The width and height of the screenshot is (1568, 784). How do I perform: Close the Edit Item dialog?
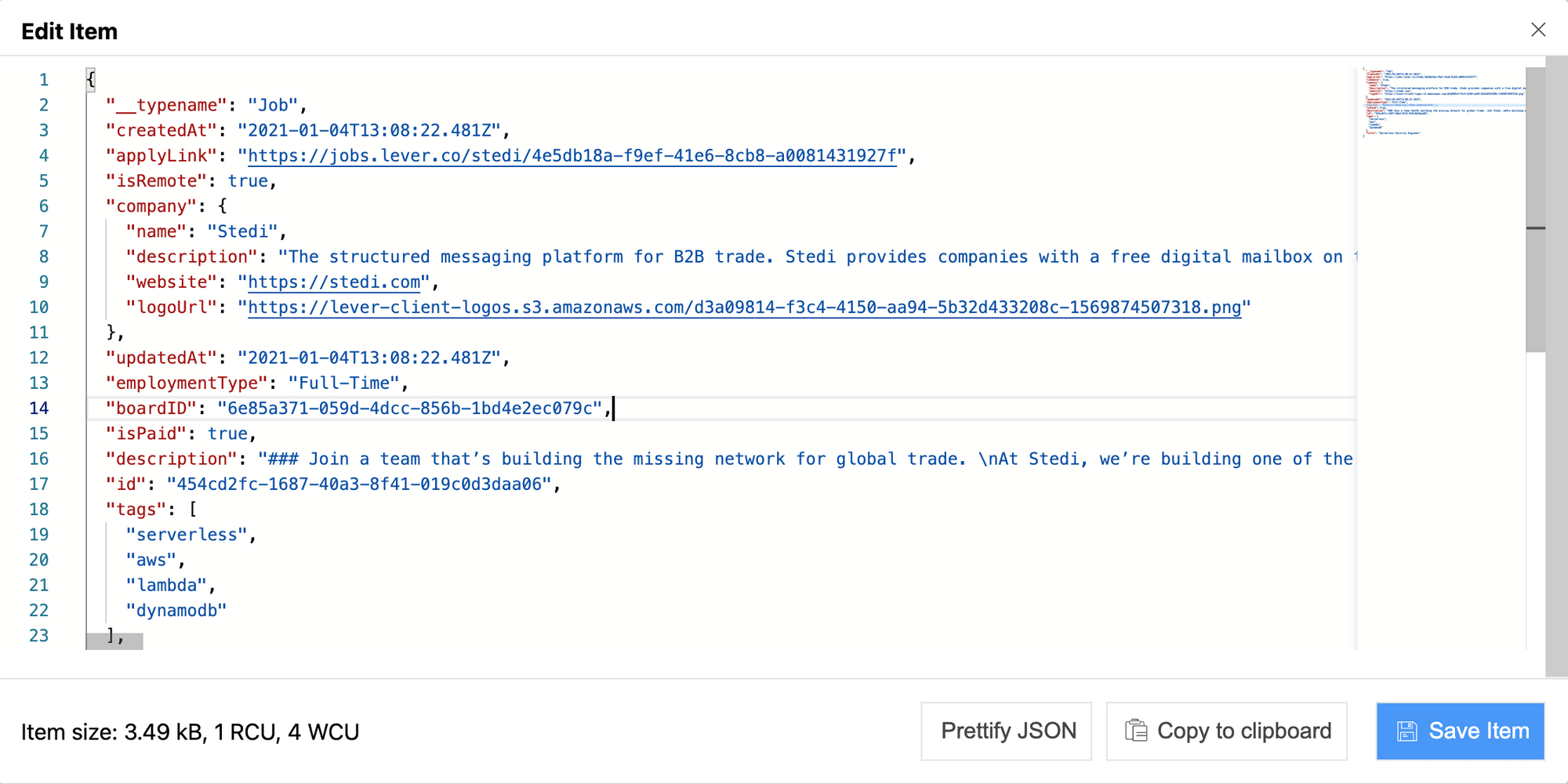[1538, 29]
